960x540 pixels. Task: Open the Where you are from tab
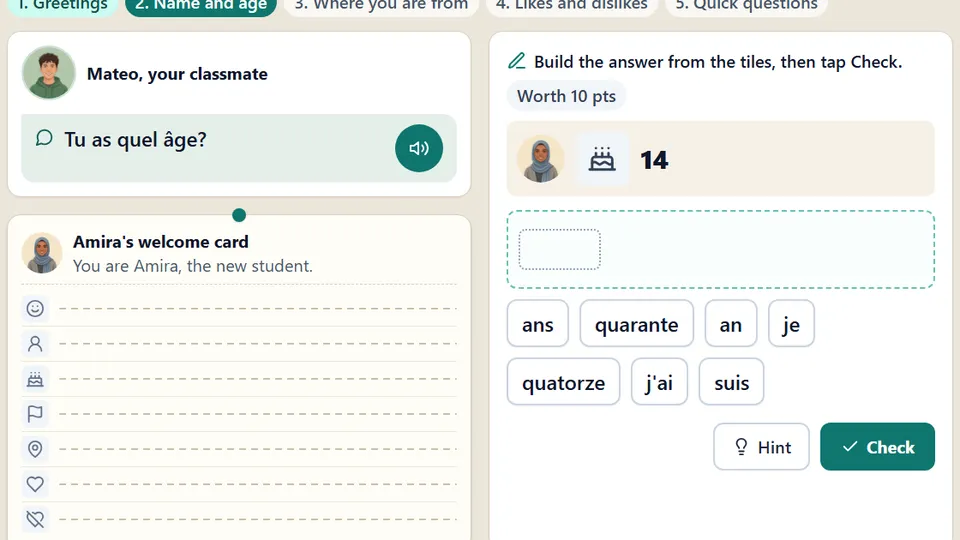click(x=381, y=6)
